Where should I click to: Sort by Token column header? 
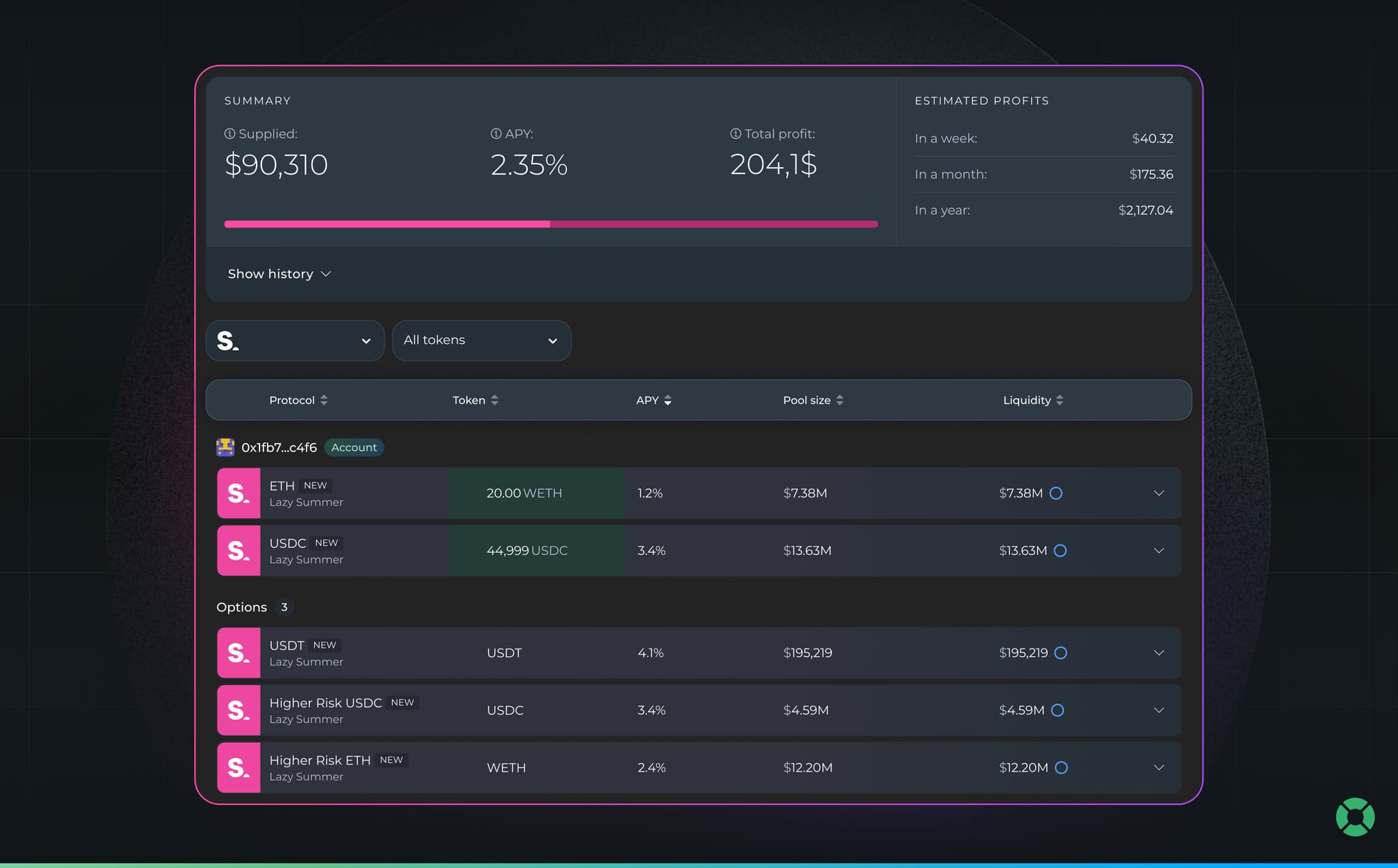[475, 400]
